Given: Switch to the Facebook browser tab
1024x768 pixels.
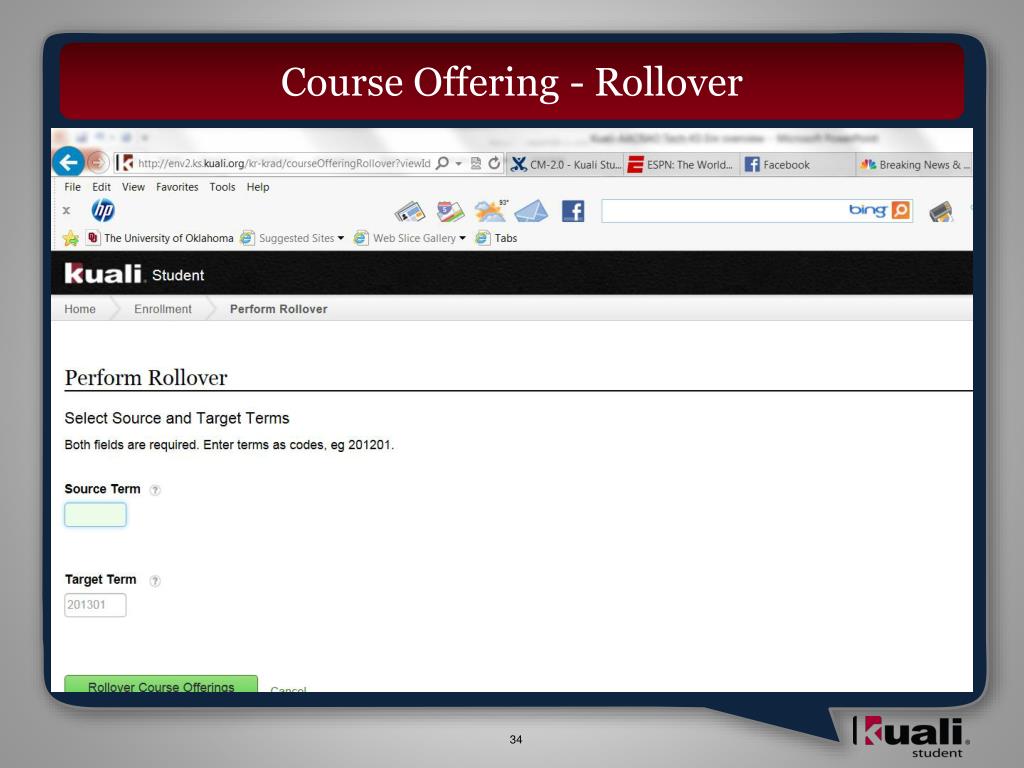Looking at the screenshot, I should click(797, 165).
